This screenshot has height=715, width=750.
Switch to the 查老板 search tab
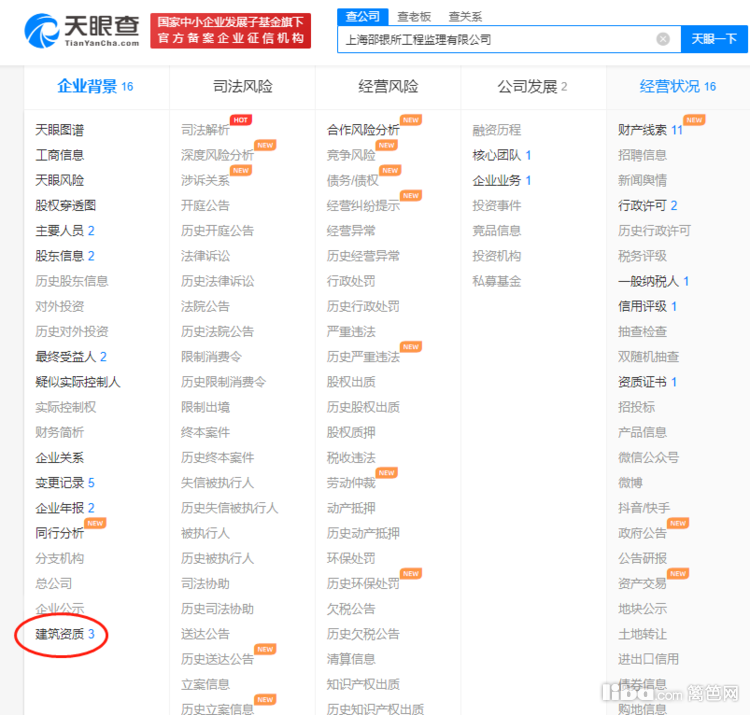click(x=413, y=16)
